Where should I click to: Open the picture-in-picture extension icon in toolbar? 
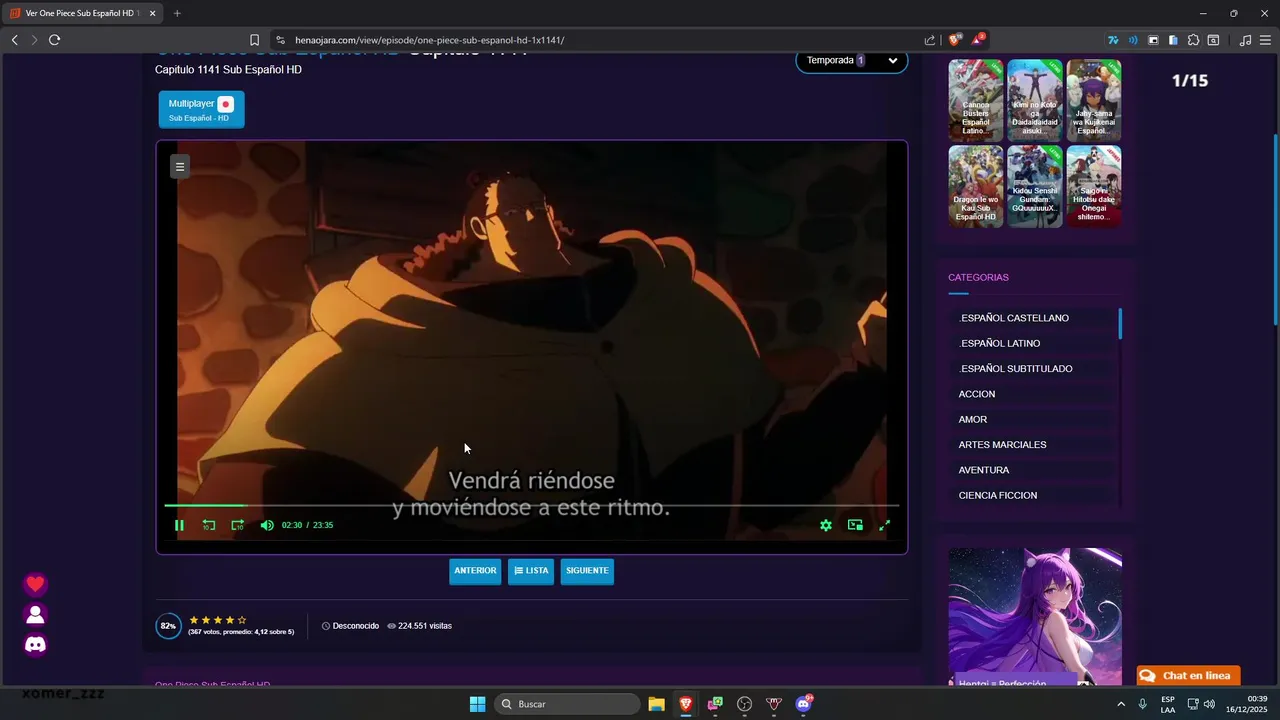1153,40
